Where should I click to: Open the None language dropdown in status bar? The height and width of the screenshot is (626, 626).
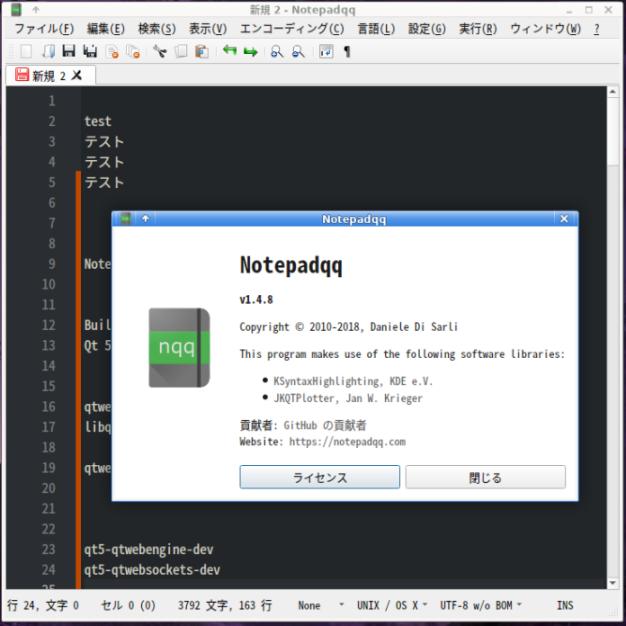[321, 606]
